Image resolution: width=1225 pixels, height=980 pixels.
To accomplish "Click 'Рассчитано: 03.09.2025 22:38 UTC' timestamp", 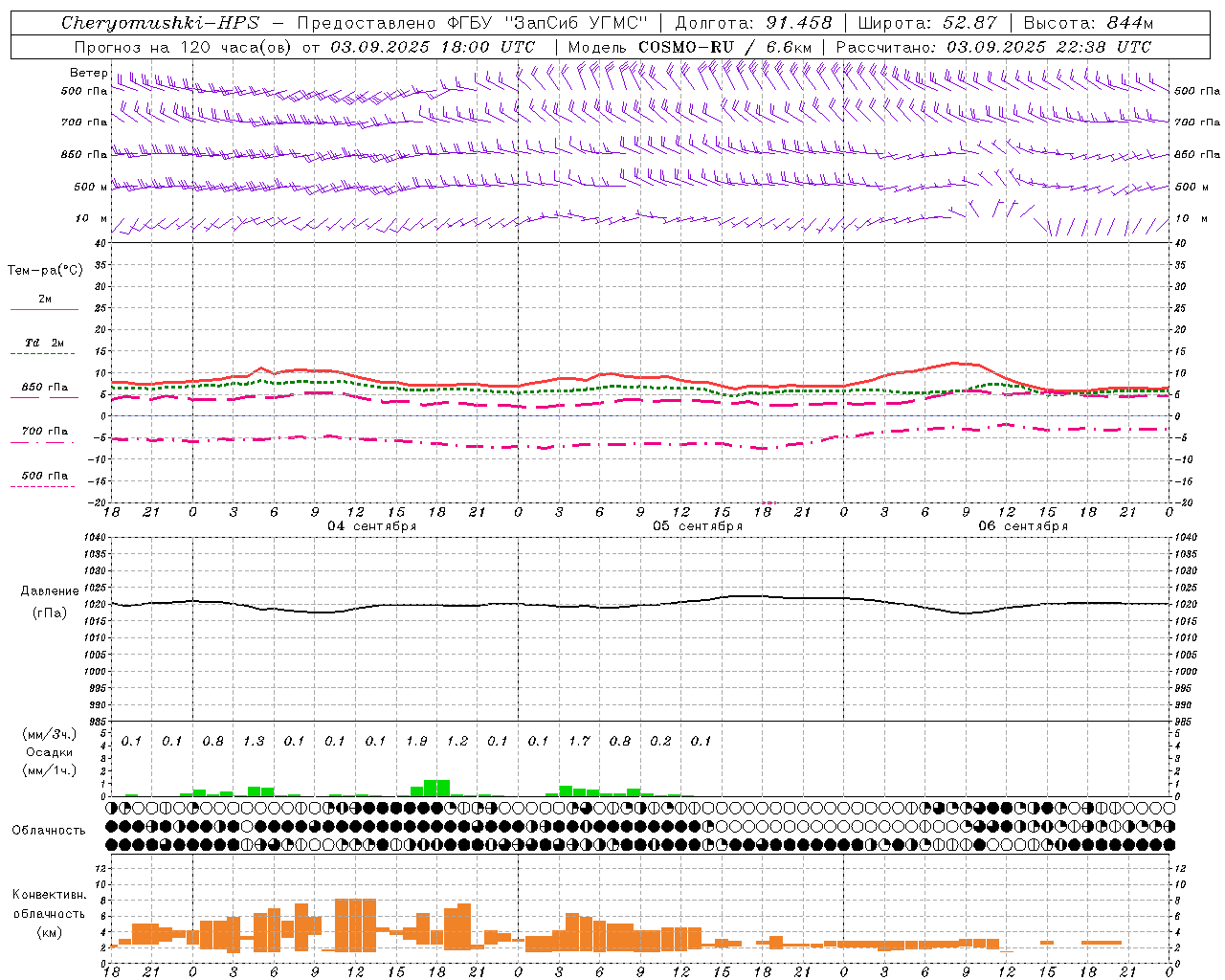I will tap(993, 47).
